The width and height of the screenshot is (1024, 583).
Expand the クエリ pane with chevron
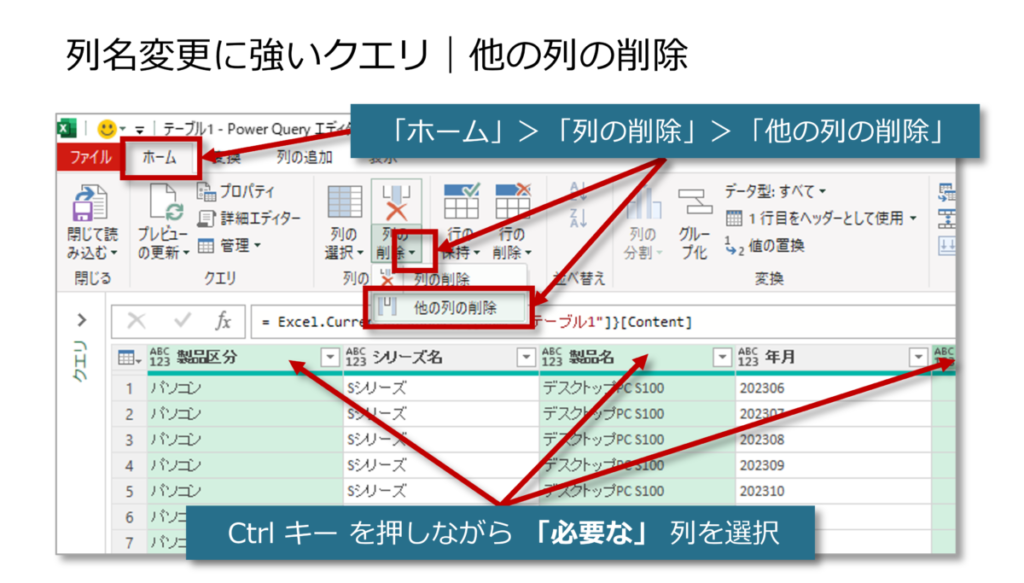82,321
